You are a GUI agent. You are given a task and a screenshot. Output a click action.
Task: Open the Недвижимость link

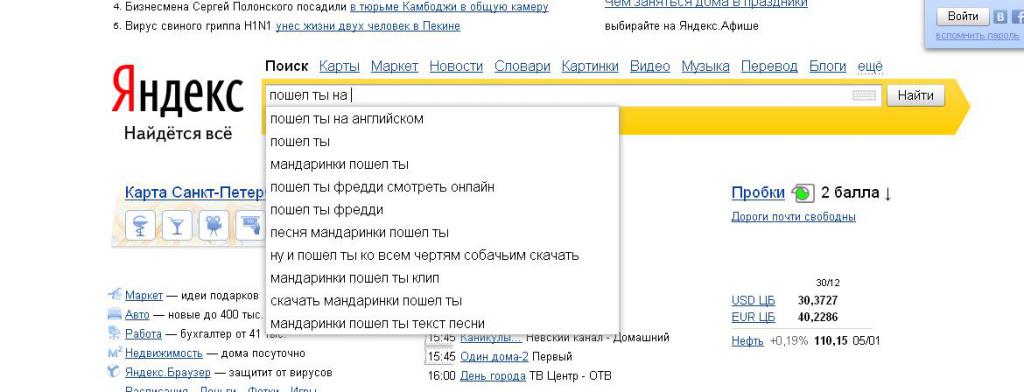164,353
